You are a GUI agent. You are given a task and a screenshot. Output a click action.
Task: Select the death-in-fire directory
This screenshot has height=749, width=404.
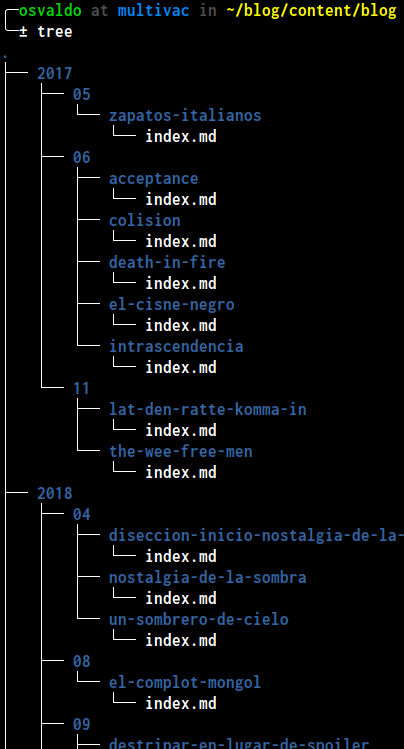point(167,263)
